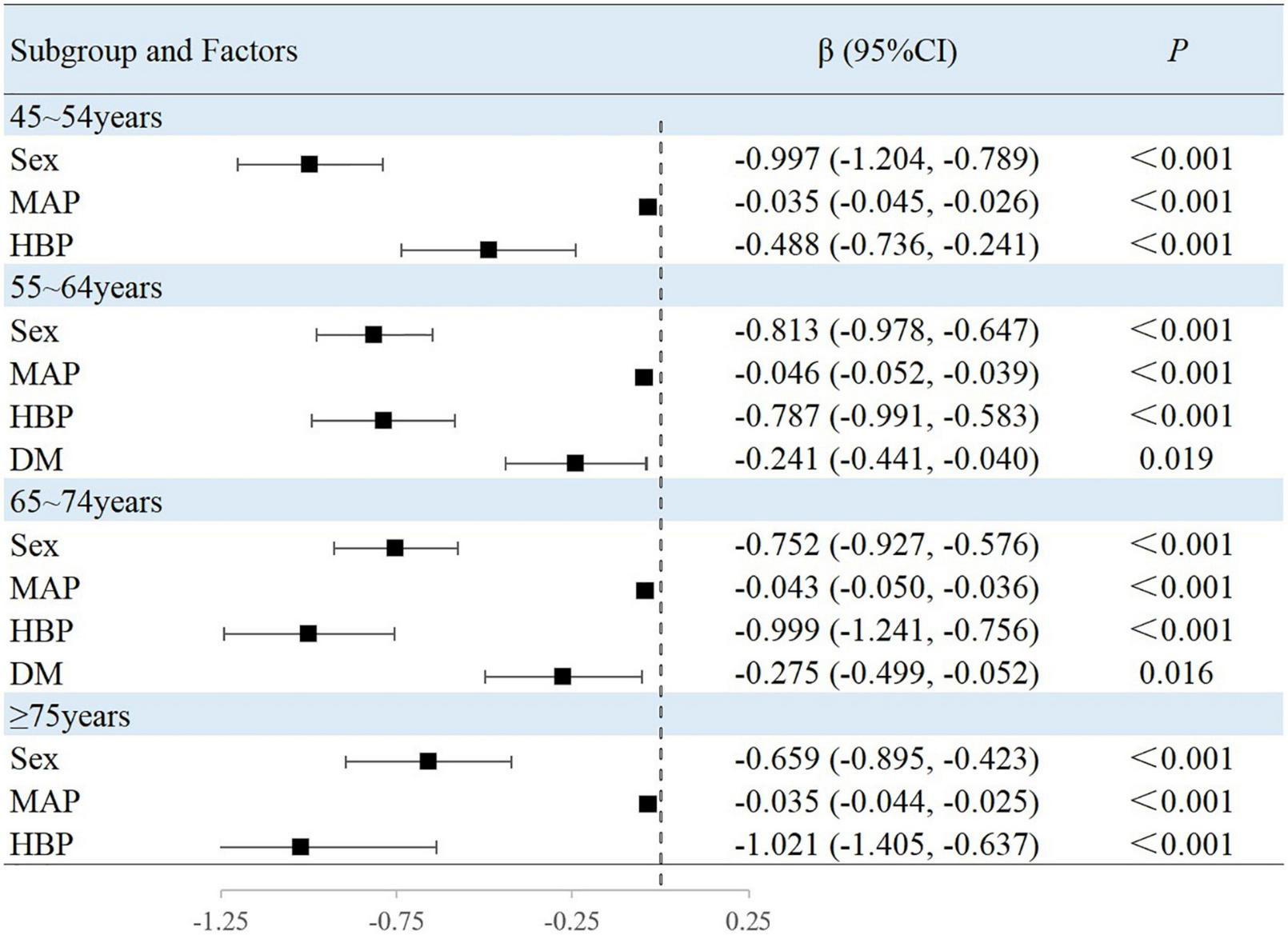Click the value -1.021 (-1.405, -0.637)
Viewport: 1288px width, 935px height.
point(886,845)
